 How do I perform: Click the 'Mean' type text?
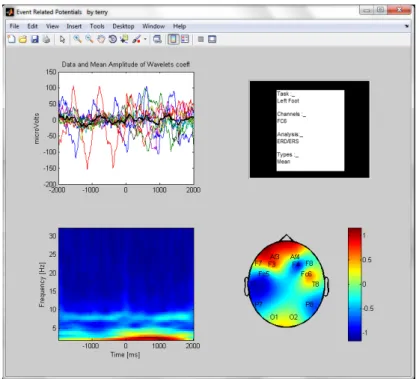tap(284, 162)
